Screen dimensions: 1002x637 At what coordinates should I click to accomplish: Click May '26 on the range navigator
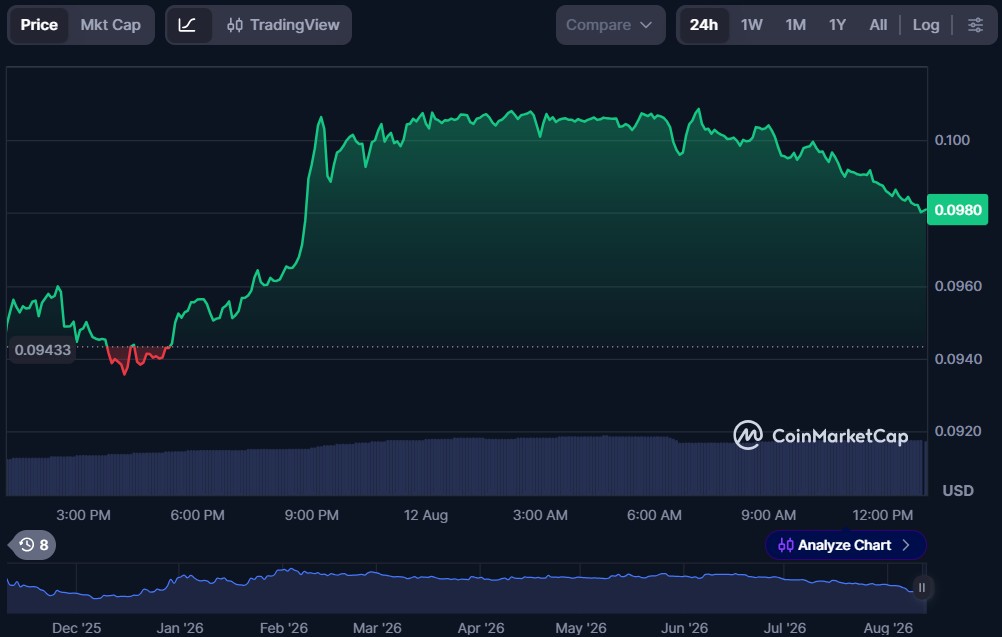point(581,628)
